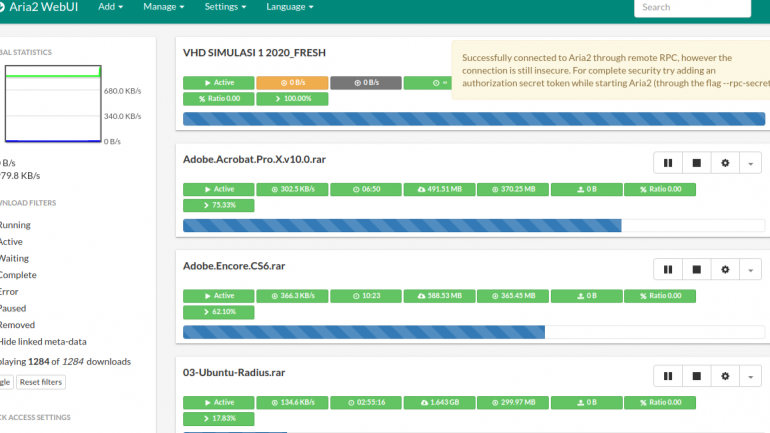Click the VHD SIMULASI 1 2020_FRESH title
770x433 pixels.
click(254, 53)
